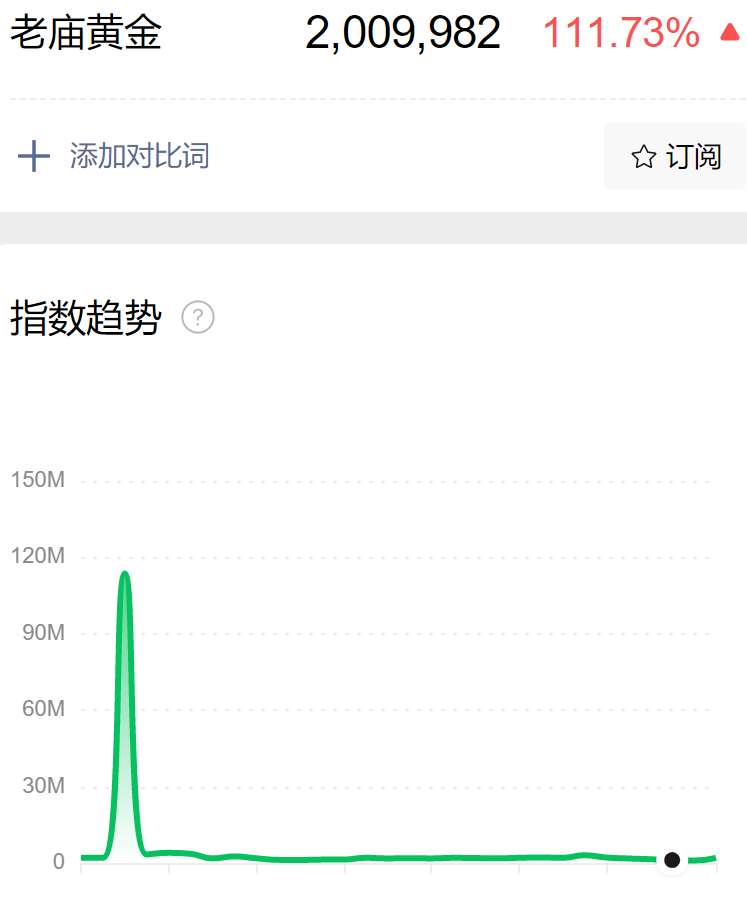
Task: Click the 60M y-axis label
Action: (43, 709)
